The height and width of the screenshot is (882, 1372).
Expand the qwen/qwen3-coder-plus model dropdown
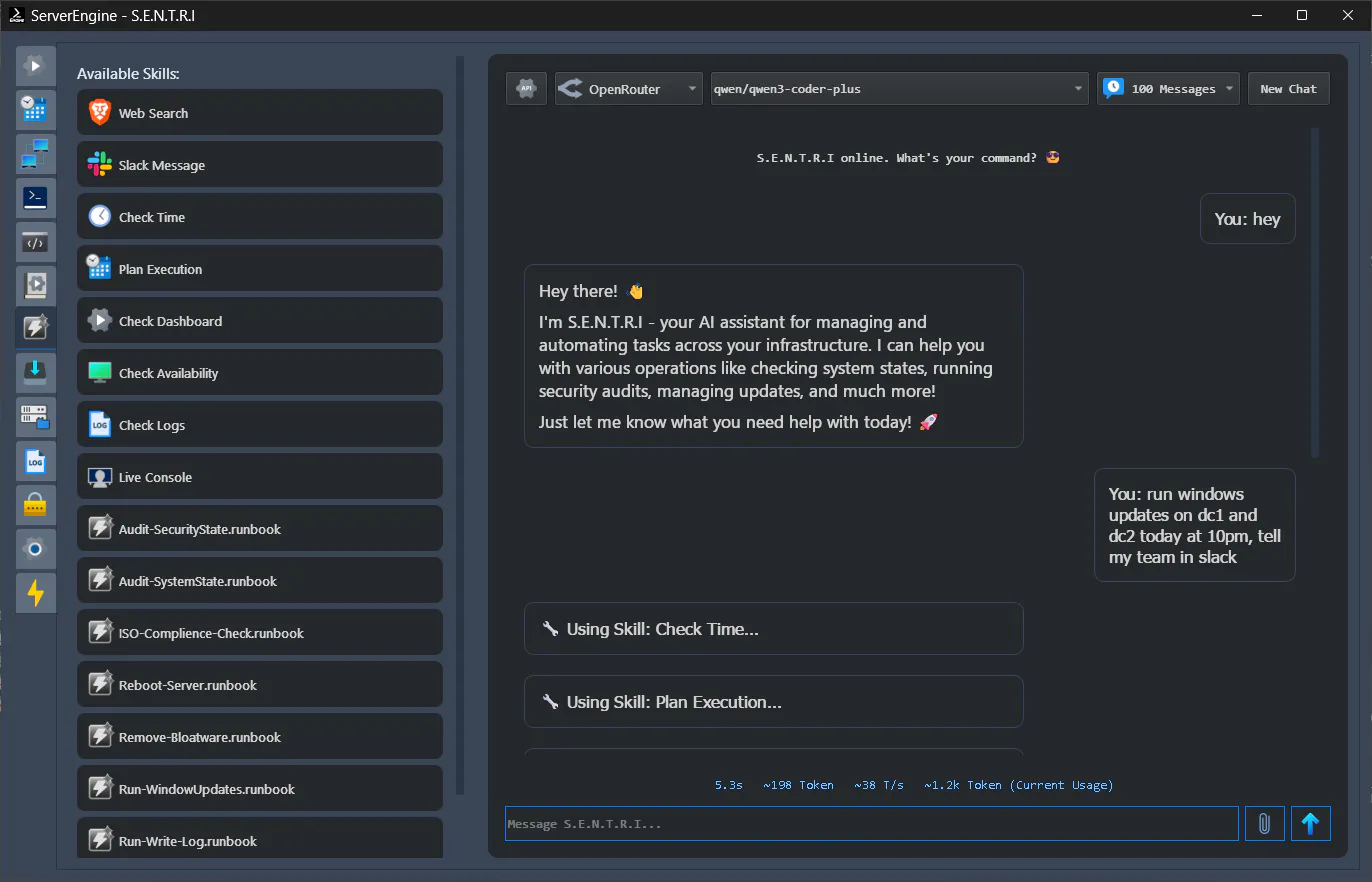(x=897, y=88)
